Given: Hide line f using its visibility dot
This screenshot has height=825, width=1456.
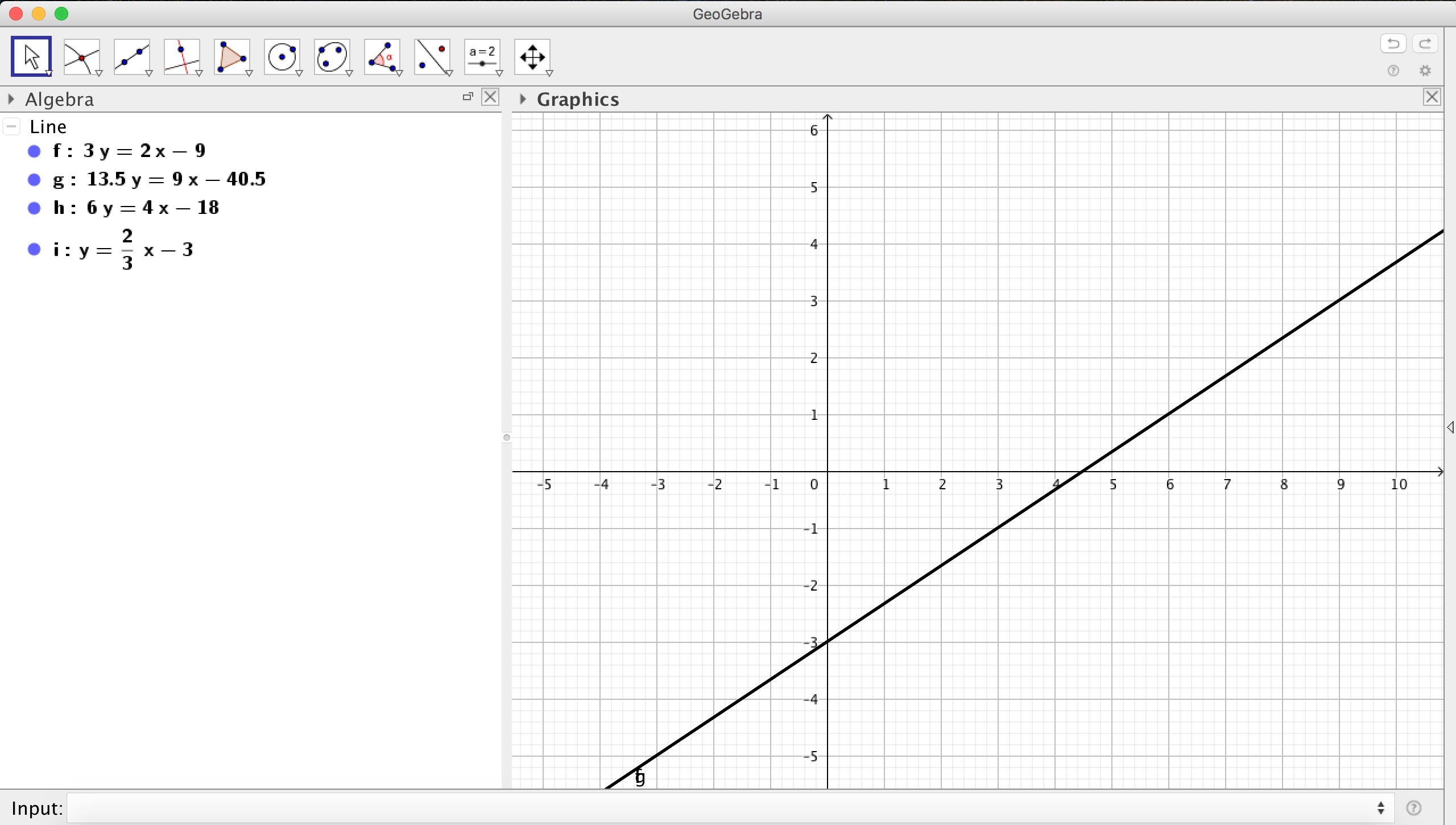Looking at the screenshot, I should [34, 151].
